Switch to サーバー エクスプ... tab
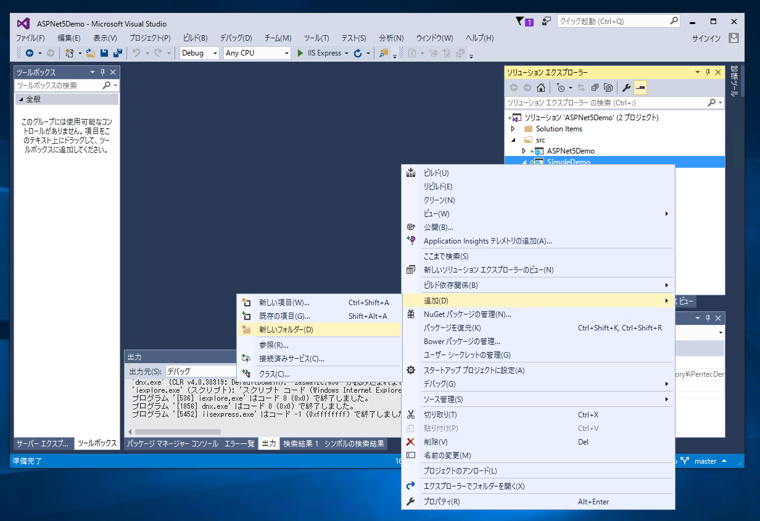The width and height of the screenshot is (760, 521). (x=43, y=443)
